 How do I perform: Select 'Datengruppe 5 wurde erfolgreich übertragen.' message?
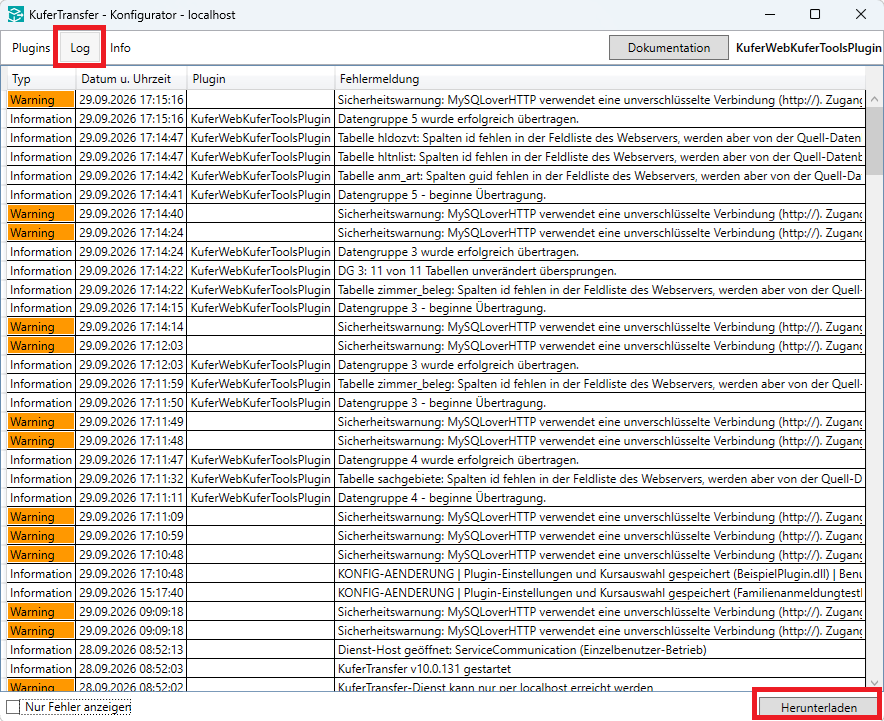coord(600,119)
